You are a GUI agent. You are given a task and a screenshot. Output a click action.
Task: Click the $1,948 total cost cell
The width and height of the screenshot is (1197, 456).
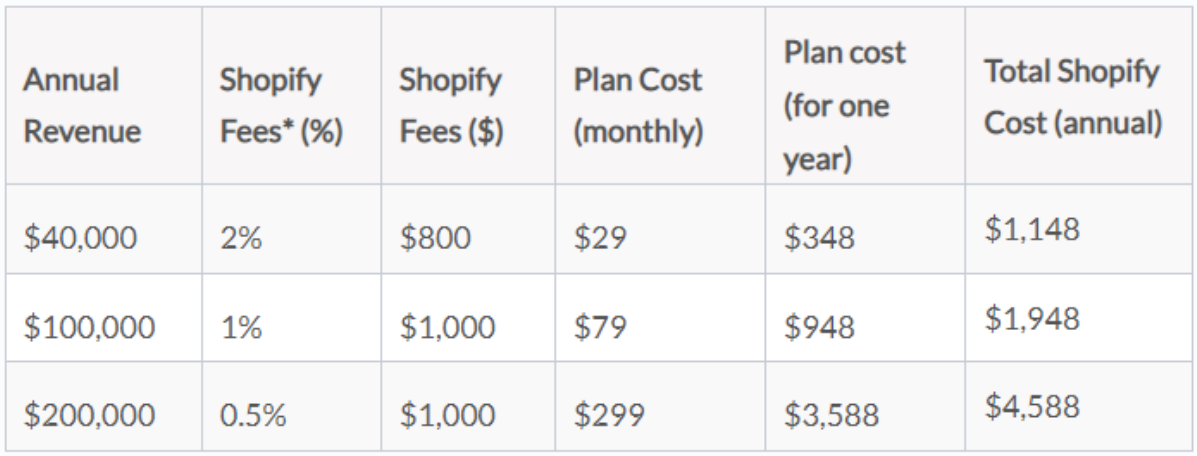click(x=1079, y=318)
